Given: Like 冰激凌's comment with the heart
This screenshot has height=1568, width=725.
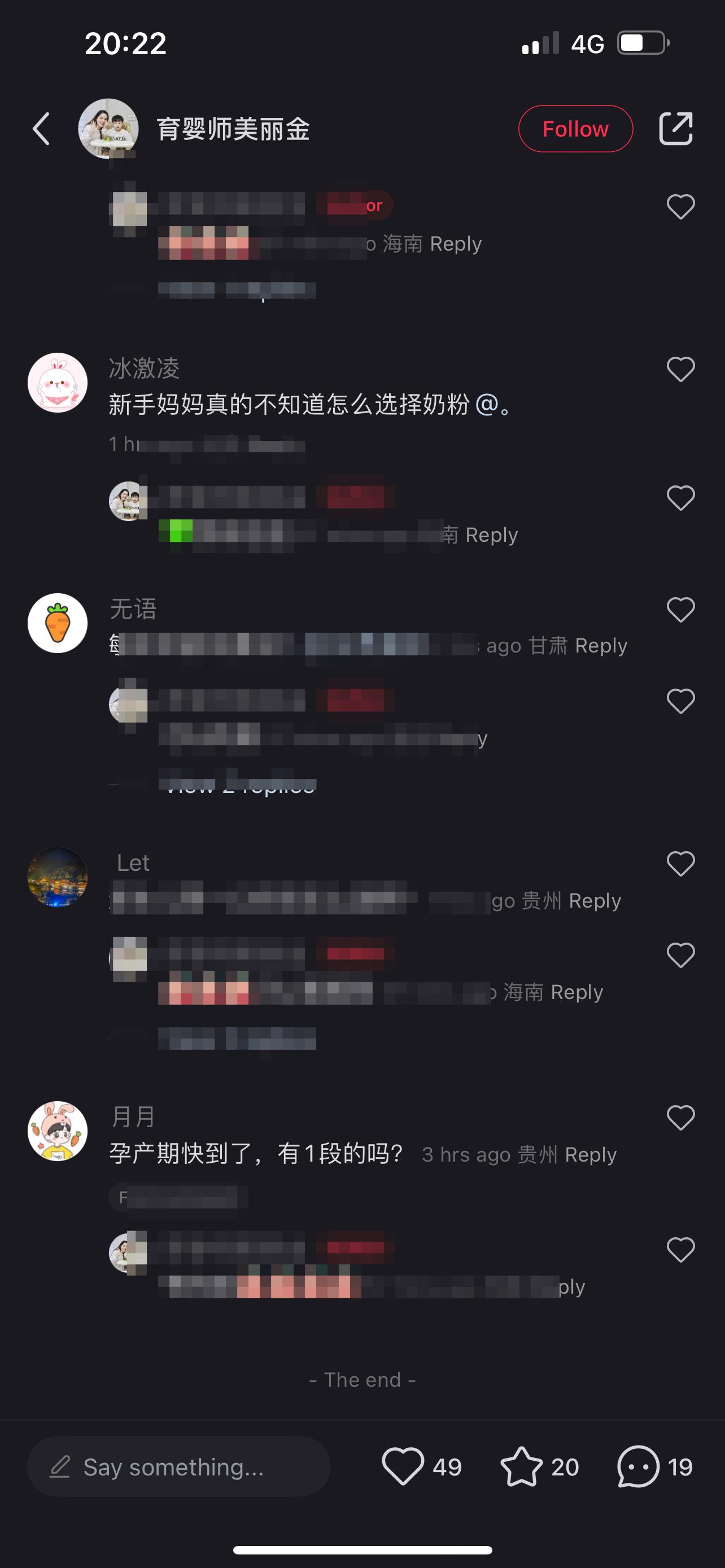Looking at the screenshot, I should [680, 370].
